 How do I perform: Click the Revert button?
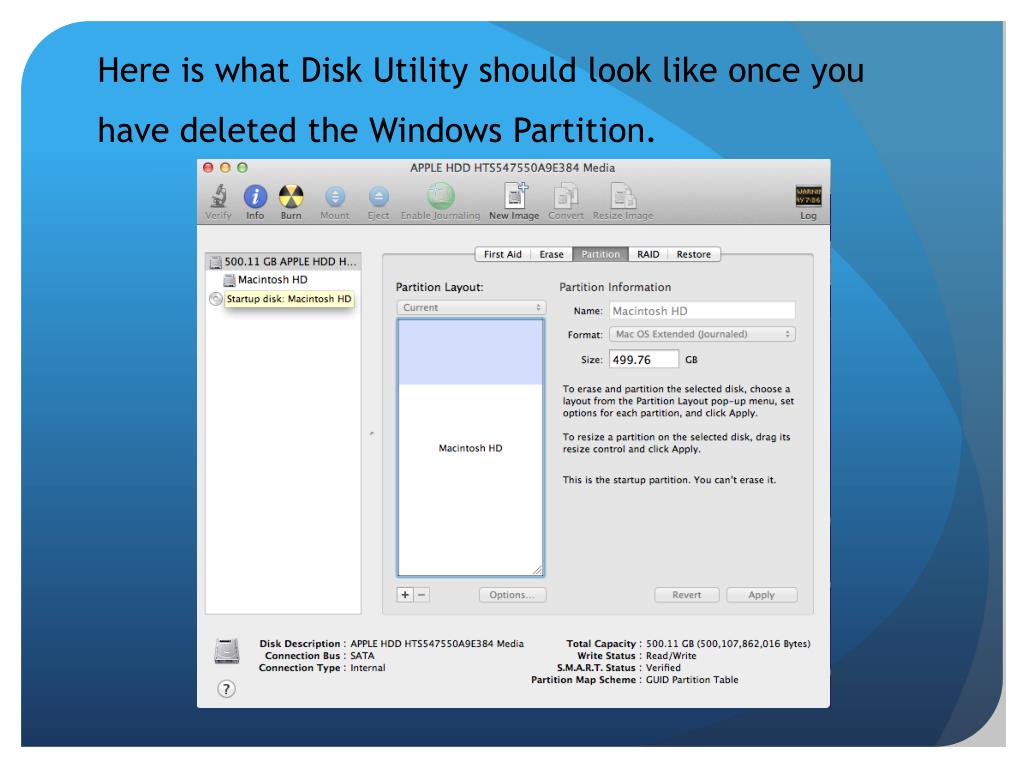(x=686, y=595)
